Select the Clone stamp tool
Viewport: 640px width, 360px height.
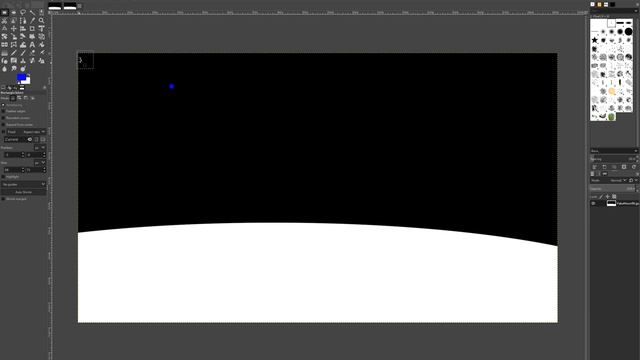(x=23, y=61)
